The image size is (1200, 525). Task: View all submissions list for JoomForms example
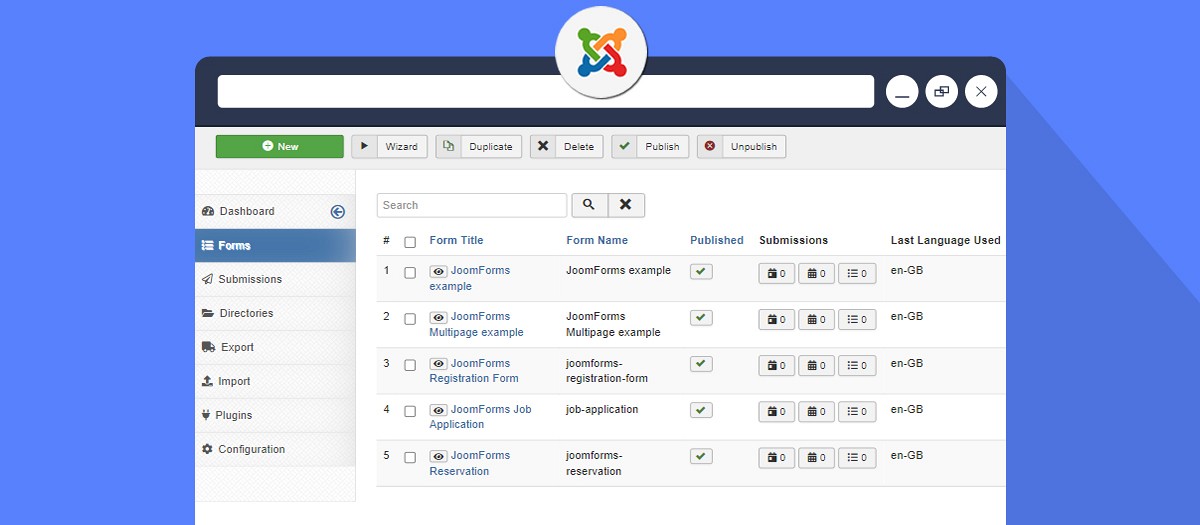[857, 273]
